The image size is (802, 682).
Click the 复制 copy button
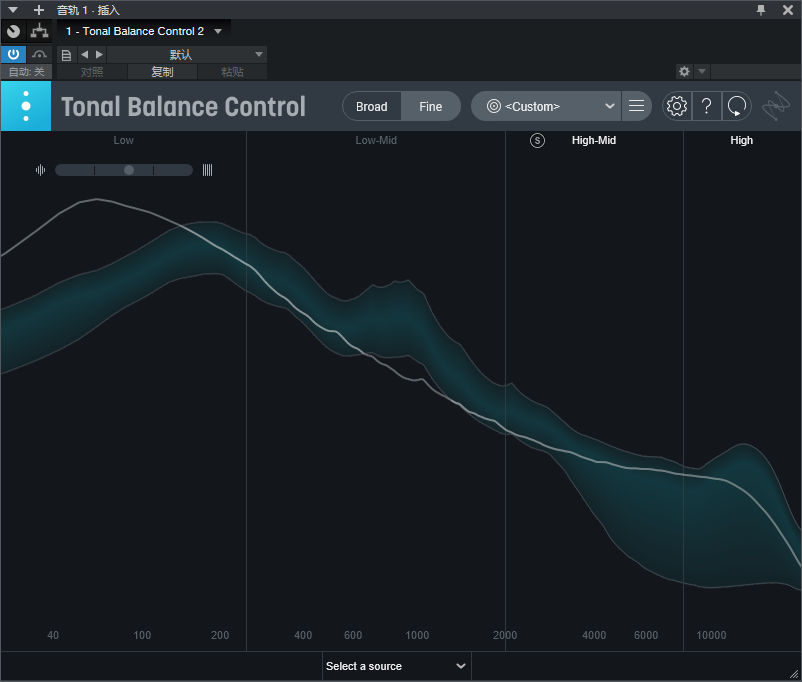pyautogui.click(x=162, y=72)
